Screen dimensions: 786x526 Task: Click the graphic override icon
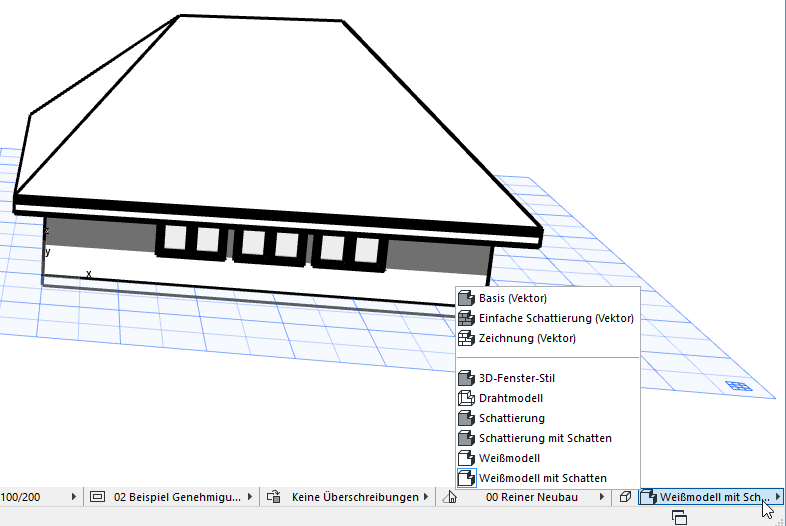point(274,497)
